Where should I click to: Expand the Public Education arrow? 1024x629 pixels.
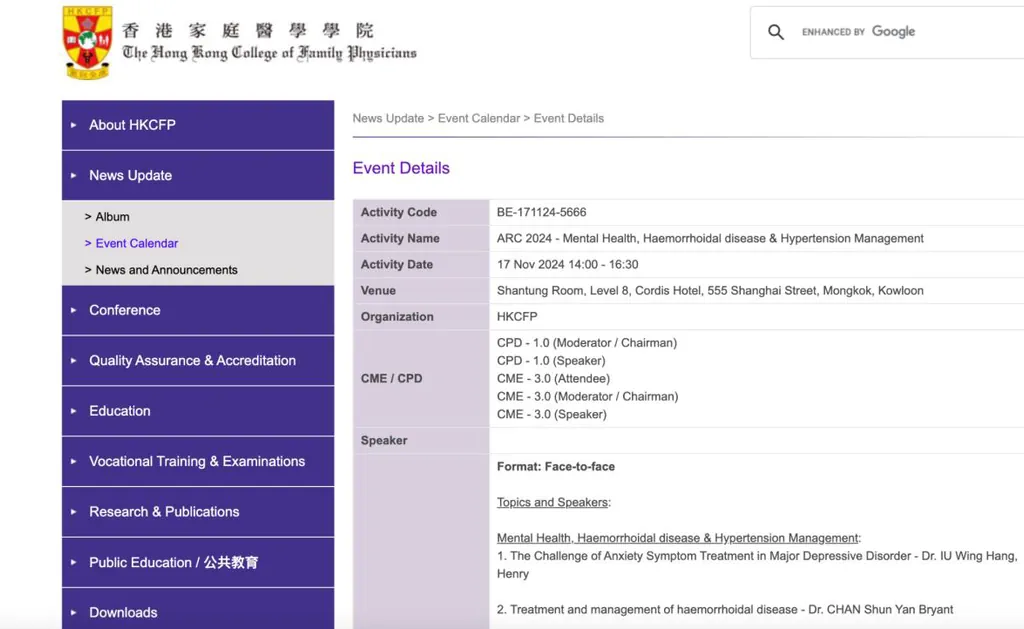tap(73, 562)
